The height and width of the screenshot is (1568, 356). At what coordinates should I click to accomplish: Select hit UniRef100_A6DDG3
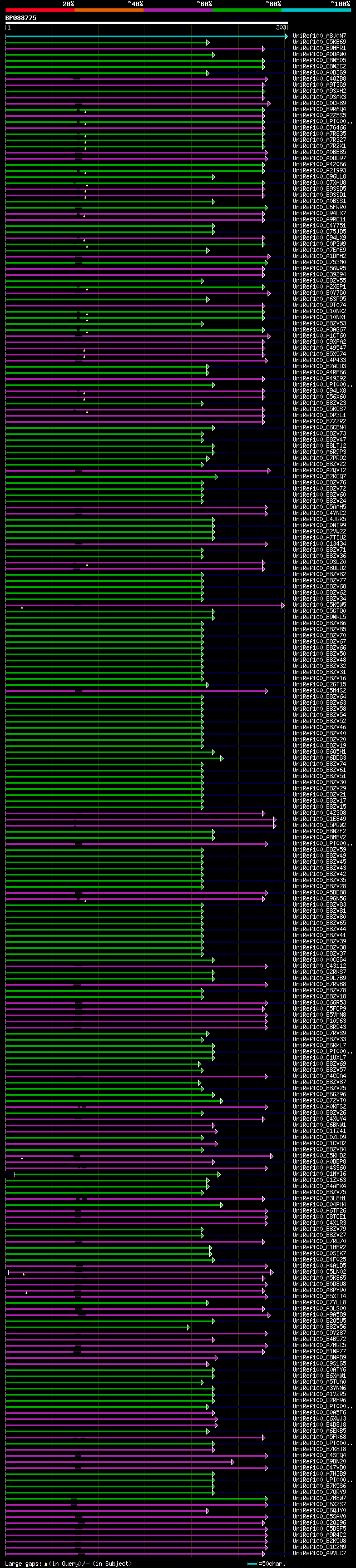[x=319, y=758]
